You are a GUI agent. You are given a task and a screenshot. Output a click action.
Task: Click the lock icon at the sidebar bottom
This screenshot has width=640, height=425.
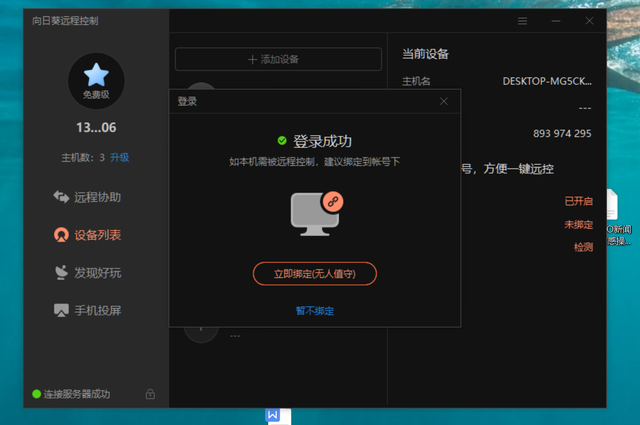(150, 394)
